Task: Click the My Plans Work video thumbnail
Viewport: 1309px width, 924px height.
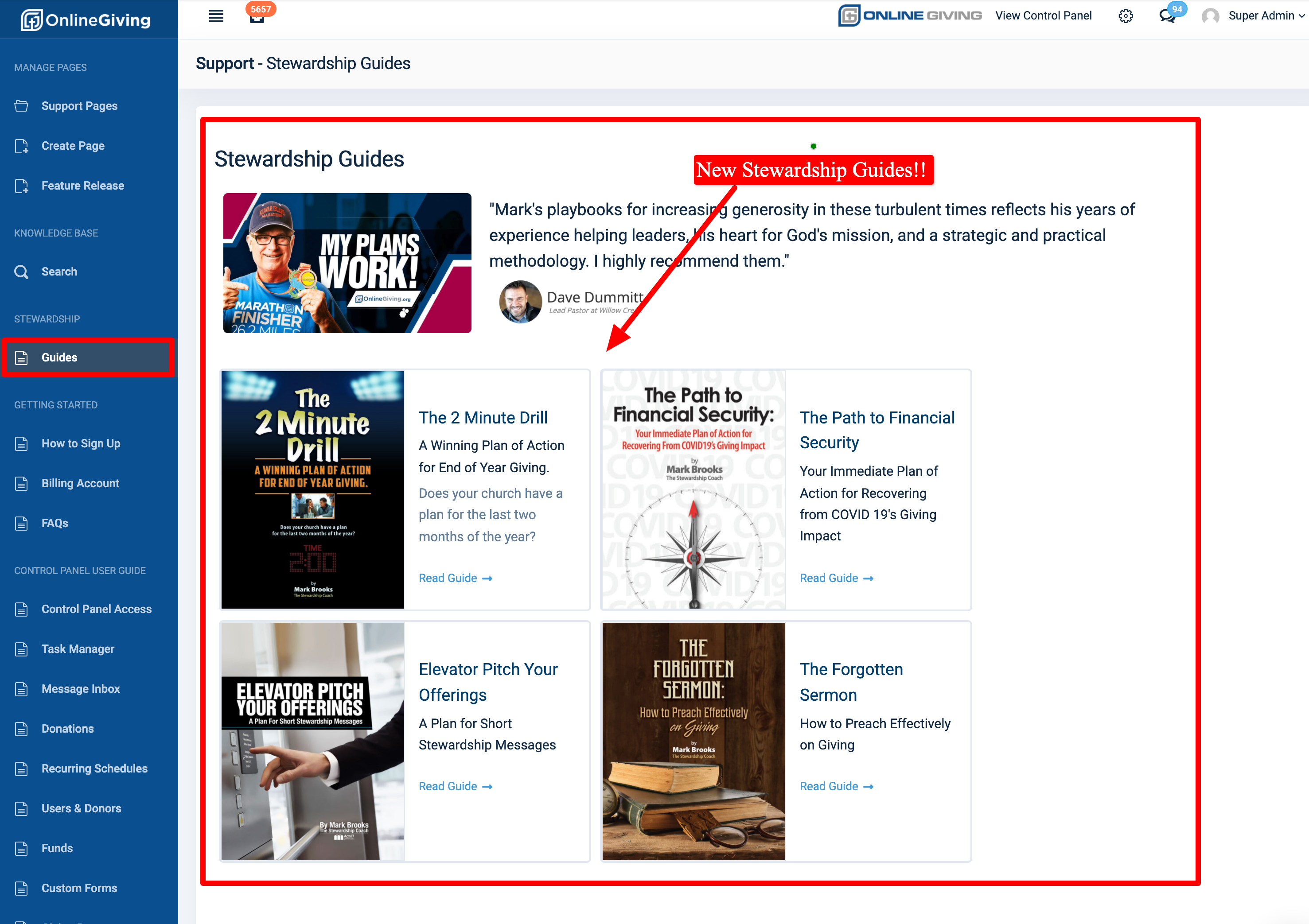Action: [347, 263]
